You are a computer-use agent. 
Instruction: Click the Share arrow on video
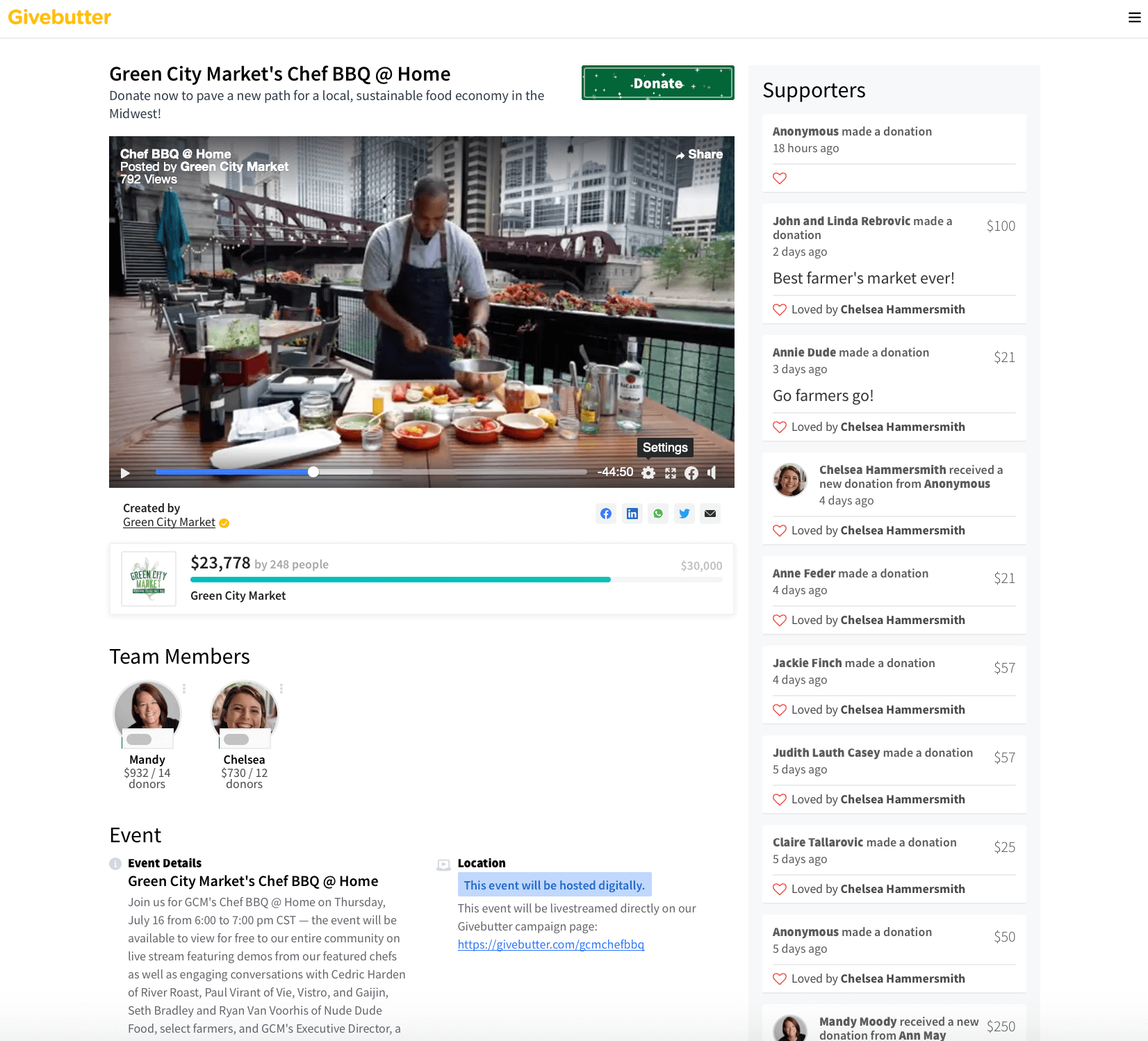pos(699,154)
